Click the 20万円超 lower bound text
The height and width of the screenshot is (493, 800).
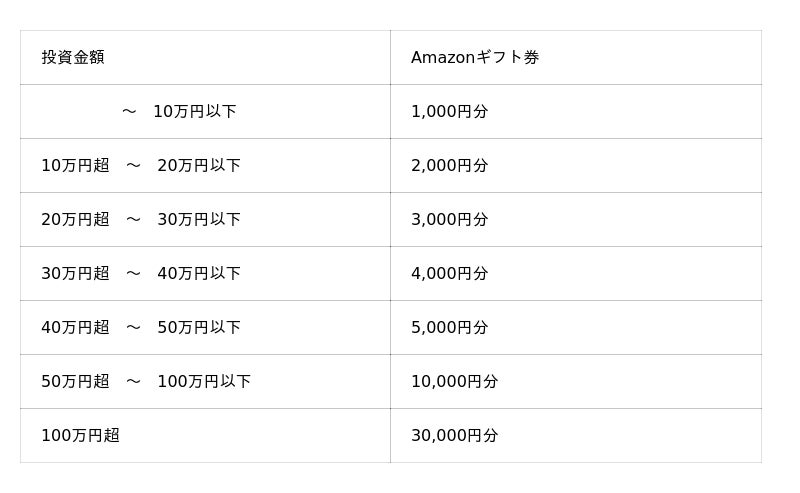[x=75, y=219]
